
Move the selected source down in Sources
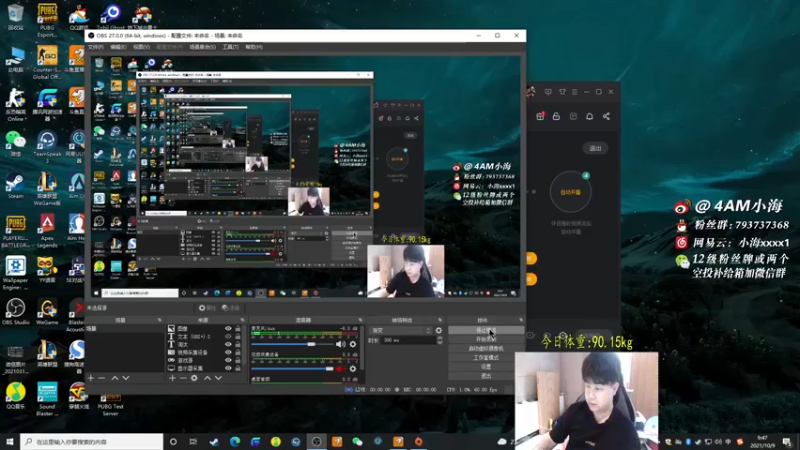click(218, 378)
